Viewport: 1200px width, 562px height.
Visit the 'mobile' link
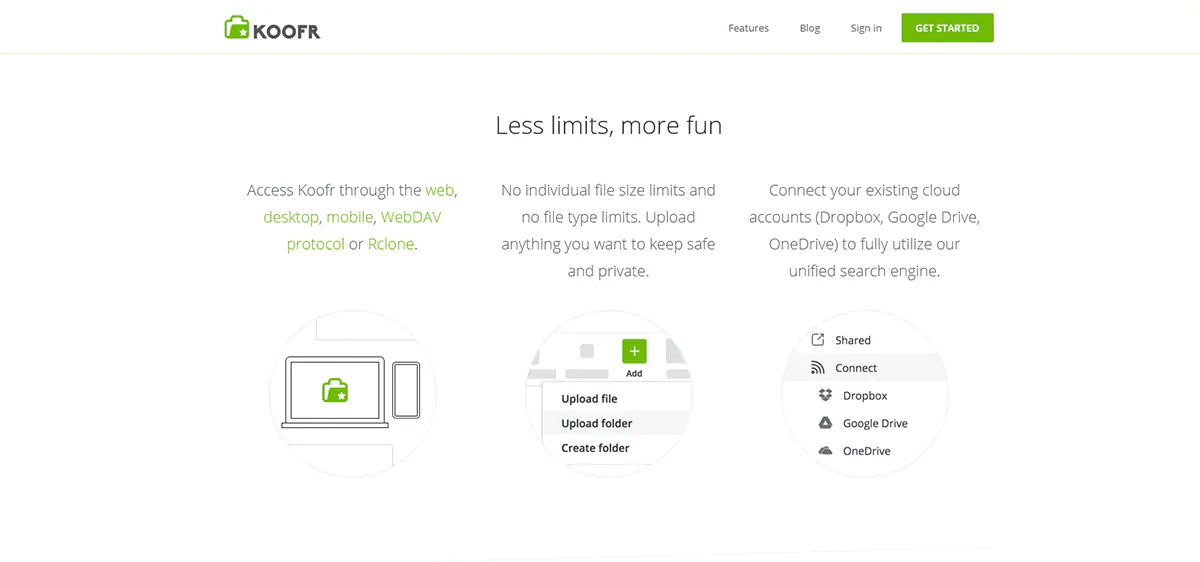pyautogui.click(x=350, y=217)
